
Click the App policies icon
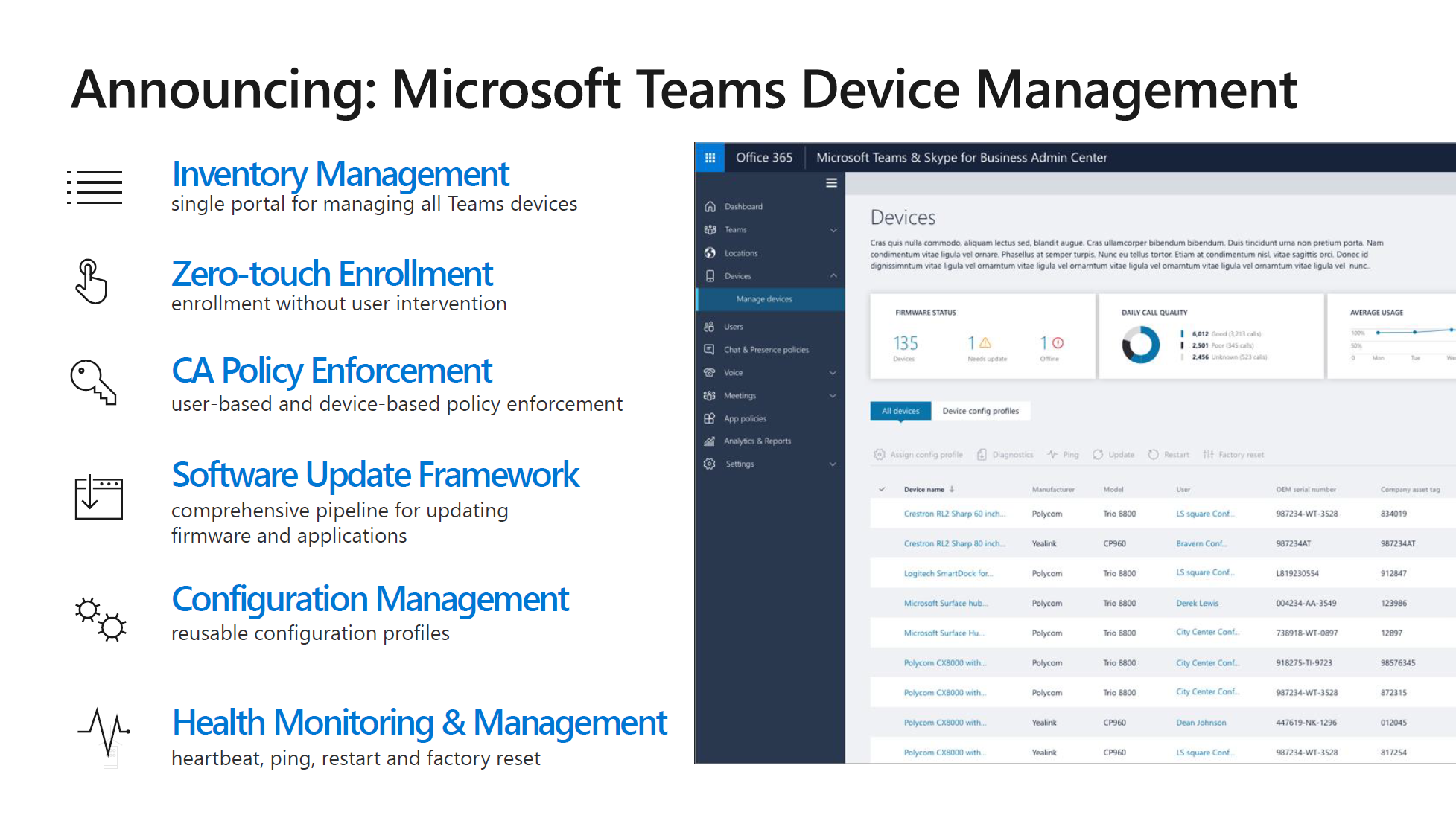(x=709, y=418)
